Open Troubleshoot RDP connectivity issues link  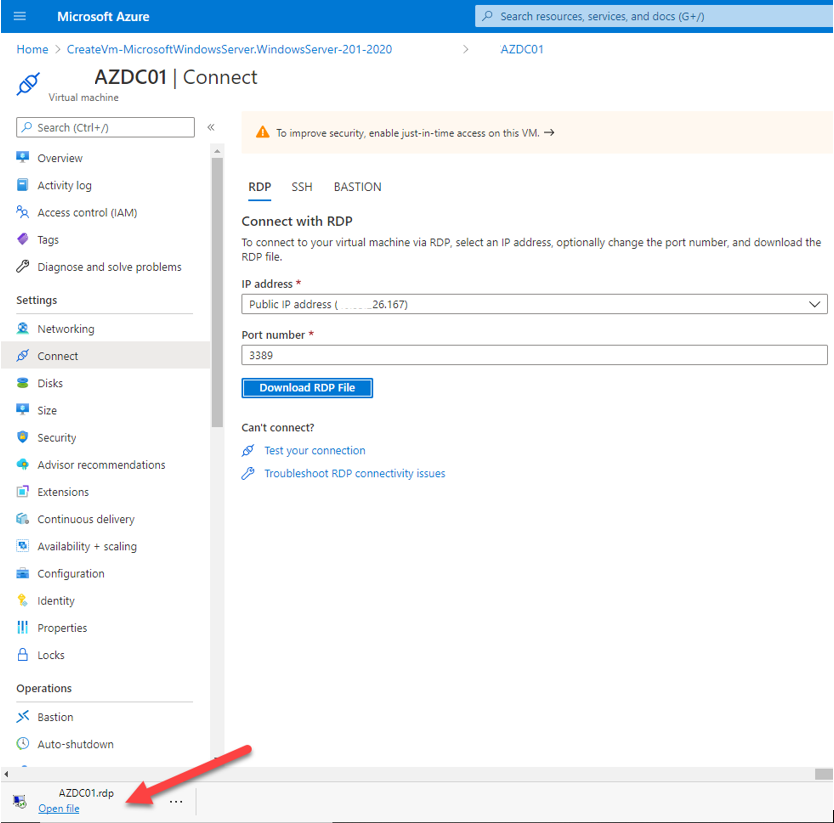tap(355, 473)
